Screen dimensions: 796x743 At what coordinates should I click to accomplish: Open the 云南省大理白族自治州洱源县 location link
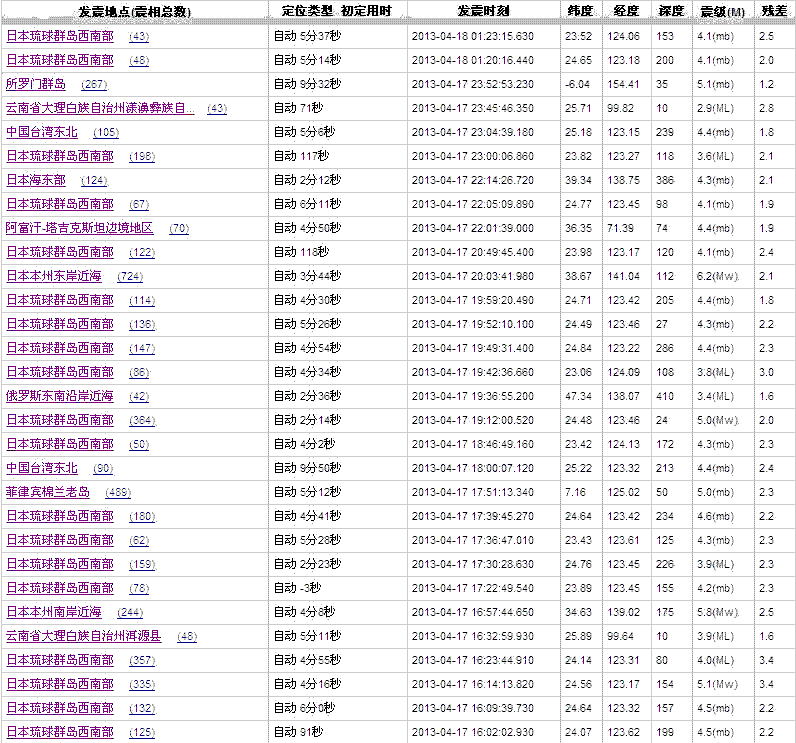tap(84, 636)
